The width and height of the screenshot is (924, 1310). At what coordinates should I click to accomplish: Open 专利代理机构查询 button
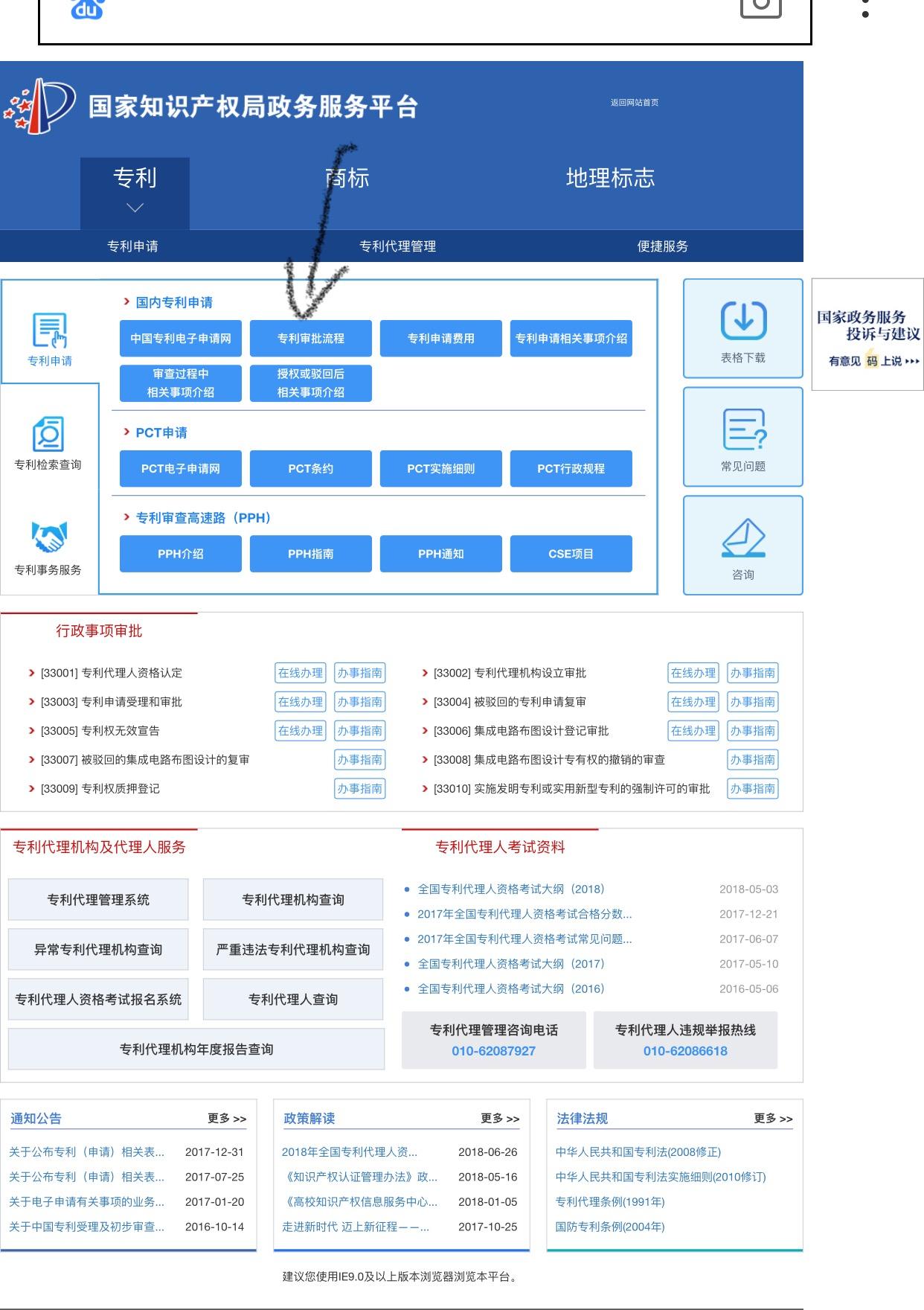tap(293, 900)
